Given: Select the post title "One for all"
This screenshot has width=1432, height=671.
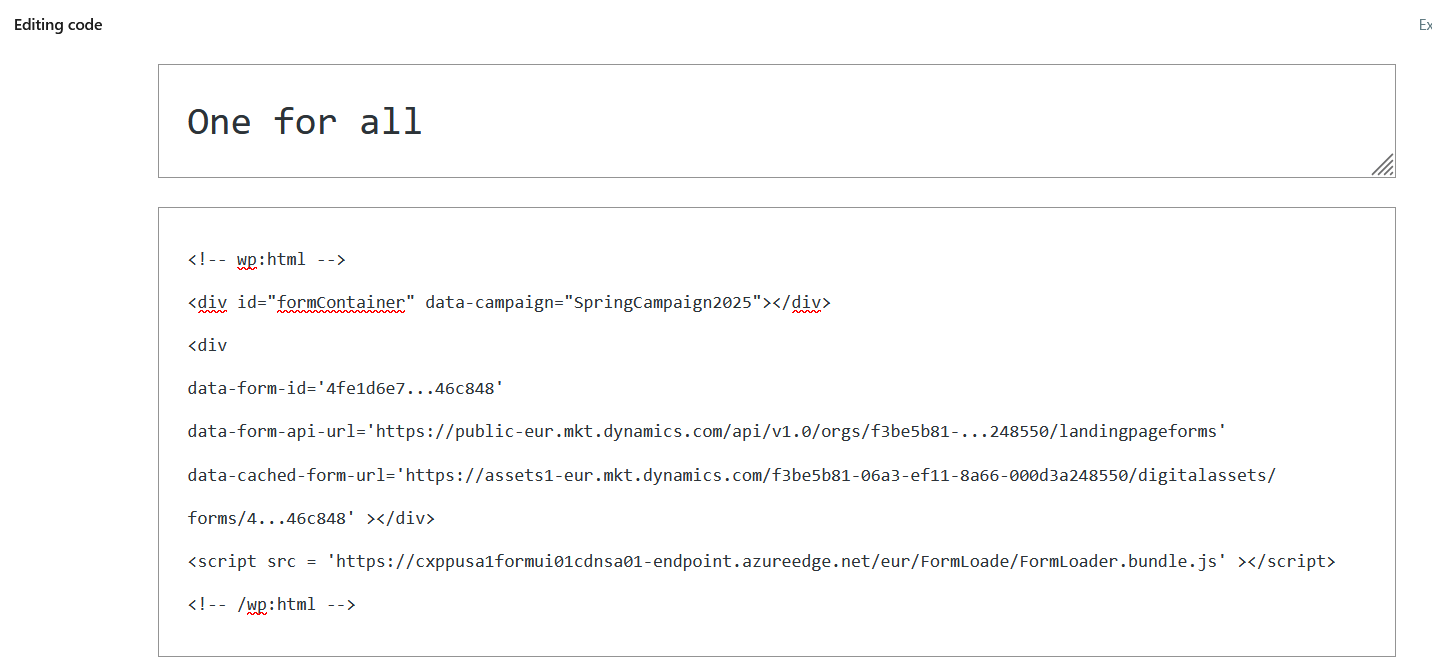Looking at the screenshot, I should click(303, 121).
